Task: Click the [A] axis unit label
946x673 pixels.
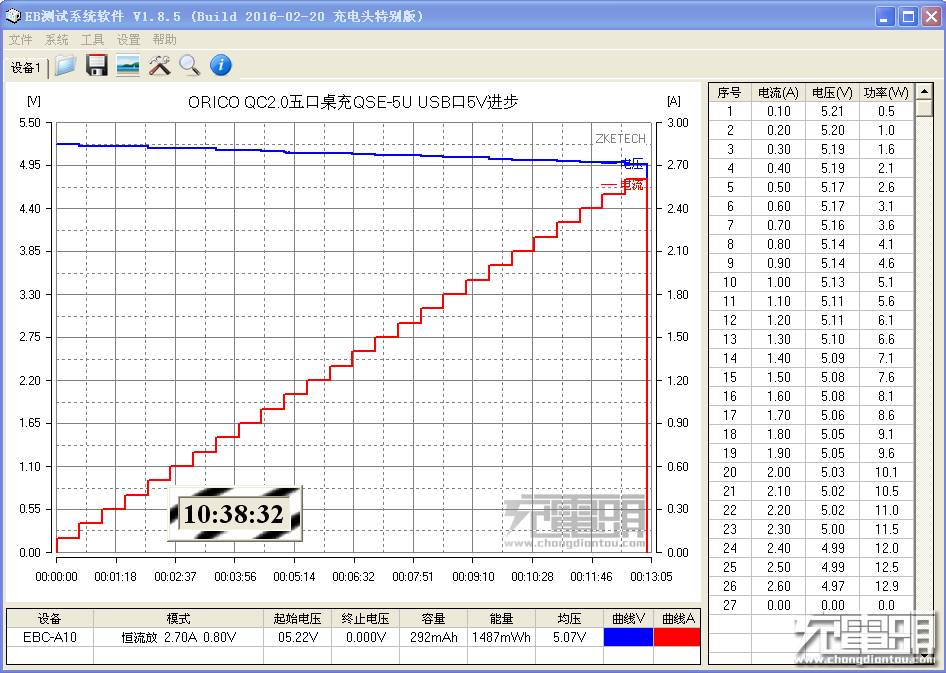Action: [x=674, y=101]
